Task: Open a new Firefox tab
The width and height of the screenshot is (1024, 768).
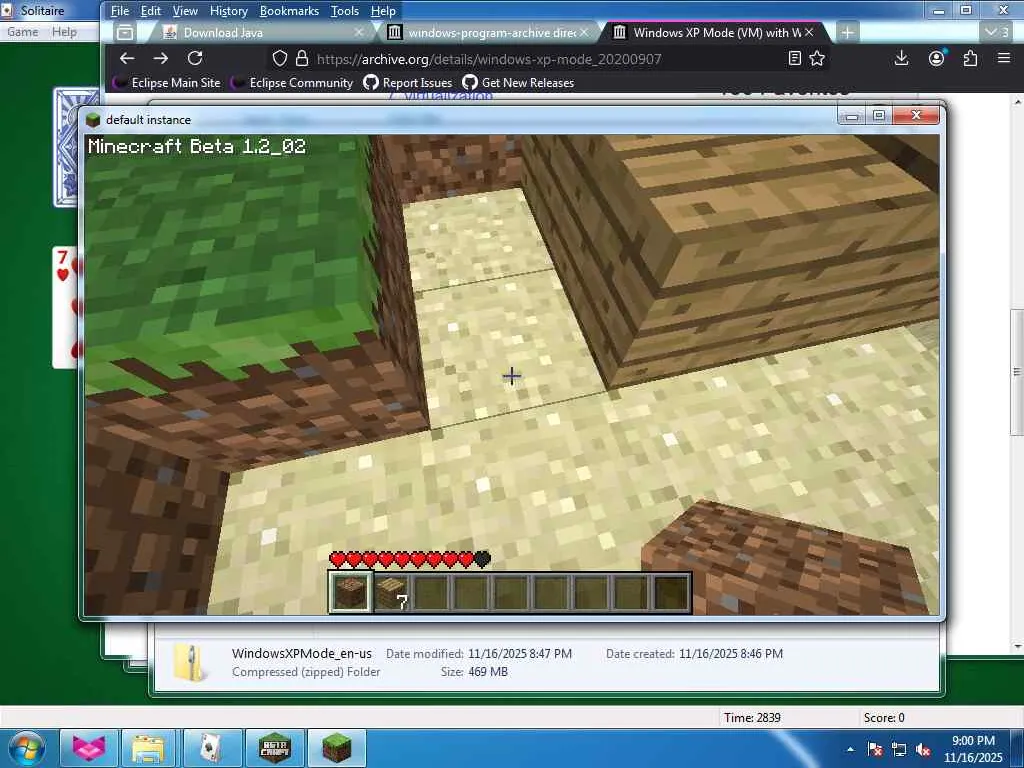Action: (847, 32)
